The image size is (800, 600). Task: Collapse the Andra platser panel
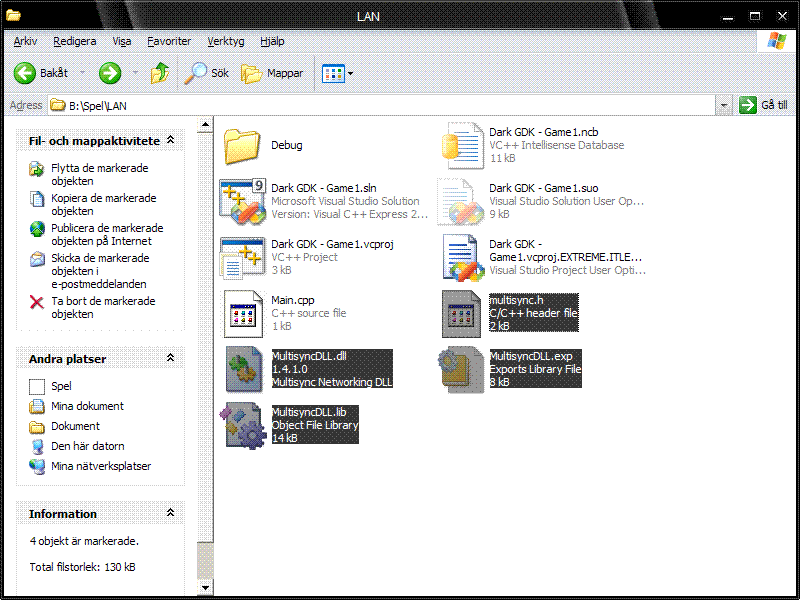[171, 358]
